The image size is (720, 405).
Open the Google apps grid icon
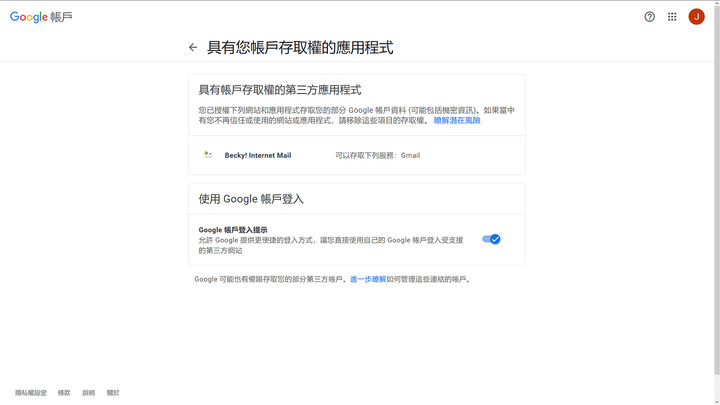click(672, 17)
